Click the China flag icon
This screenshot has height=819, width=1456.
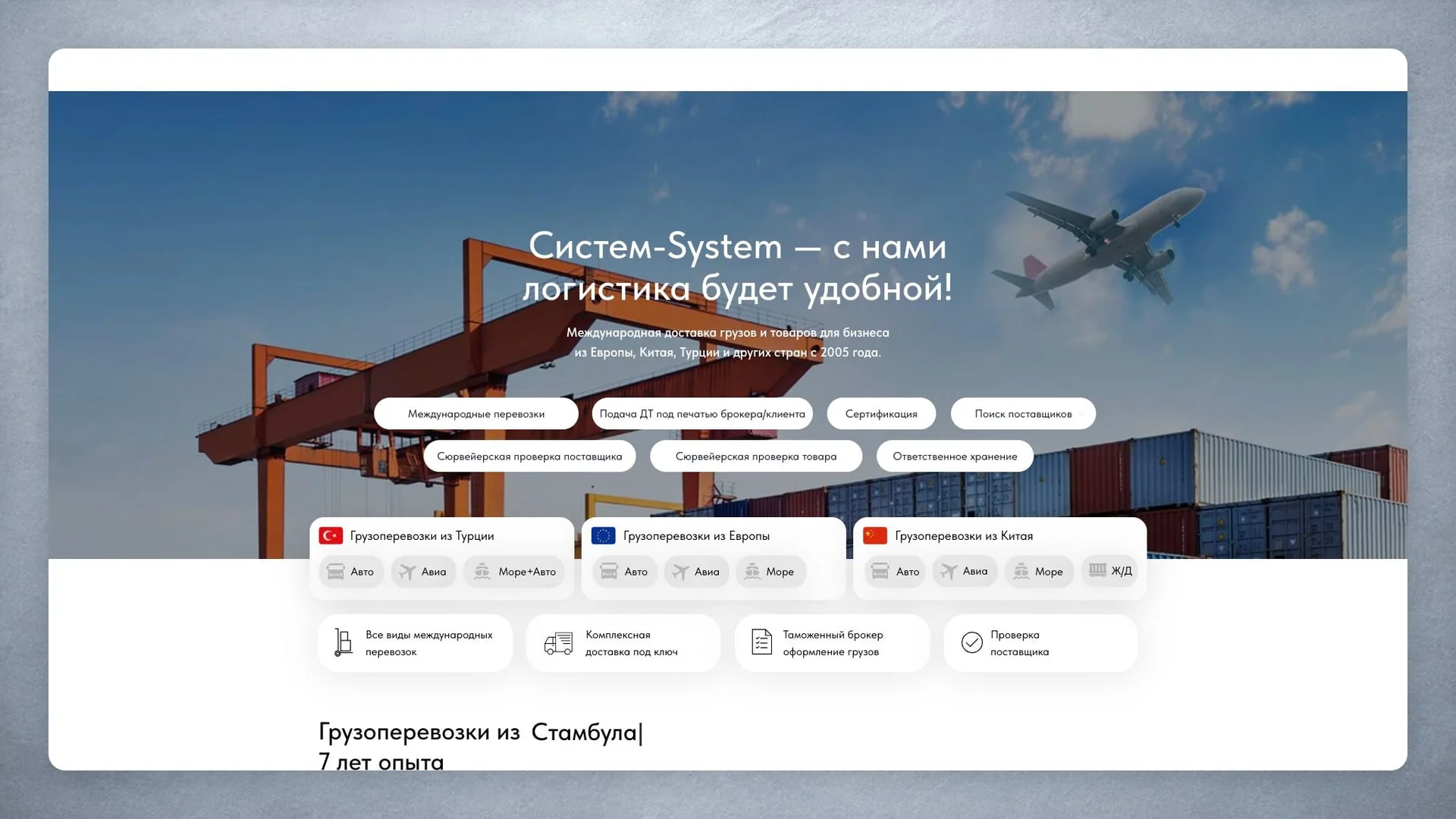(x=875, y=536)
